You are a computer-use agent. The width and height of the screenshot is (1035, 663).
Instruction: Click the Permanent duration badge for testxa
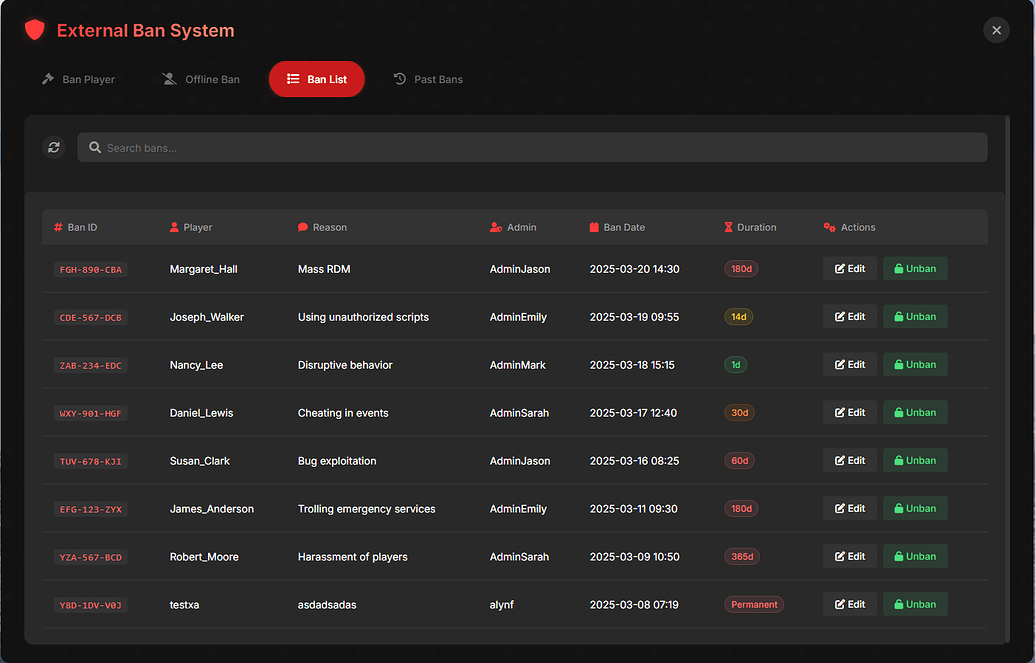[x=754, y=604]
